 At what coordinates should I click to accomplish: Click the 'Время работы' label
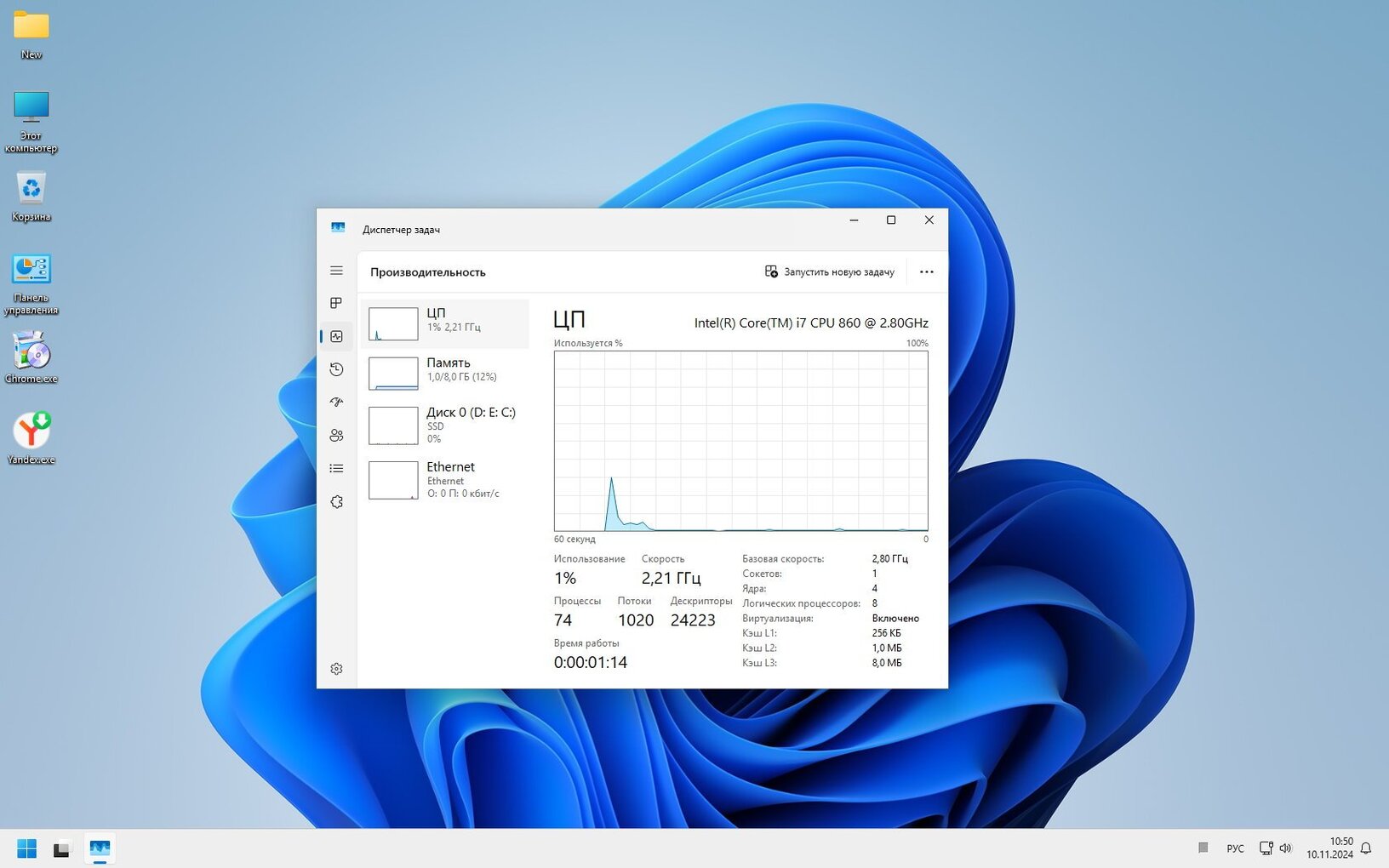[x=586, y=643]
